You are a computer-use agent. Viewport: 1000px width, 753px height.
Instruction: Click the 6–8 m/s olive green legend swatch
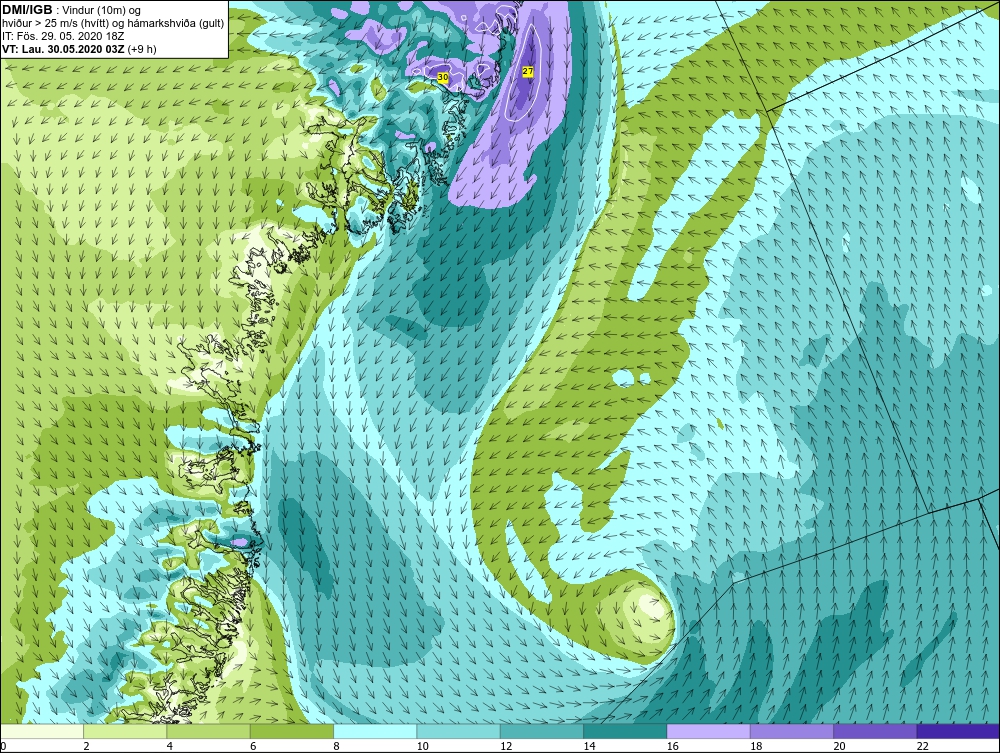click(x=291, y=731)
